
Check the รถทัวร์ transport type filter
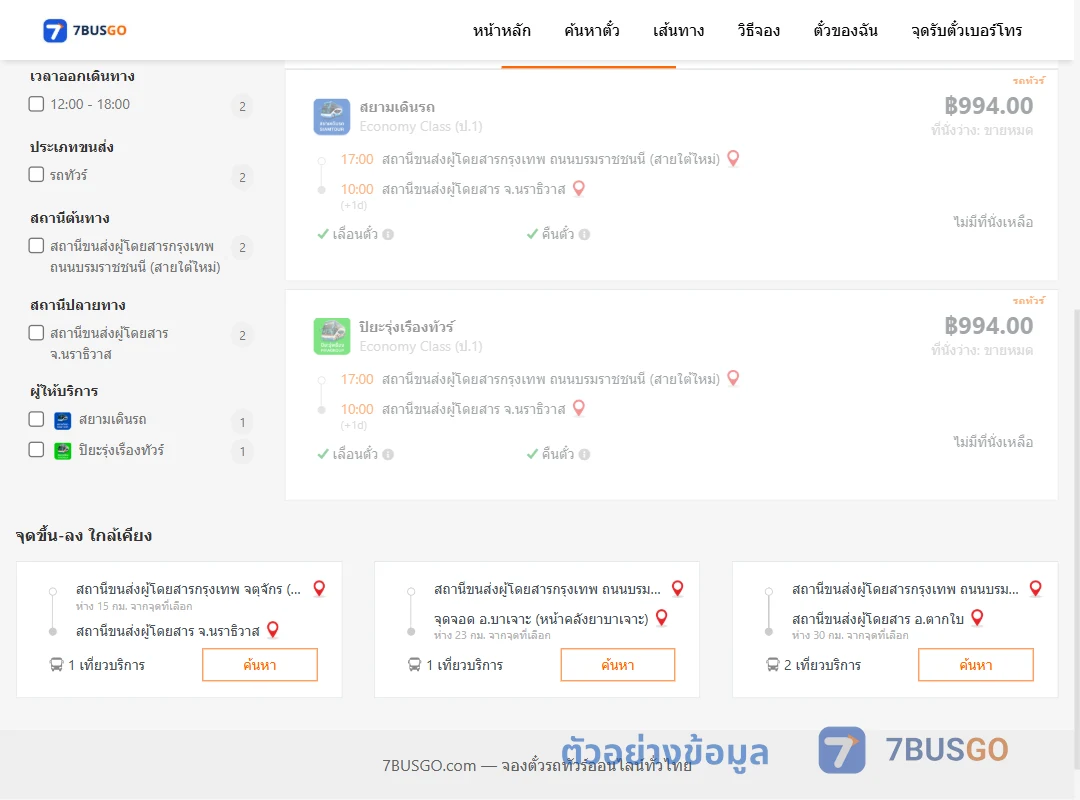click(x=37, y=174)
